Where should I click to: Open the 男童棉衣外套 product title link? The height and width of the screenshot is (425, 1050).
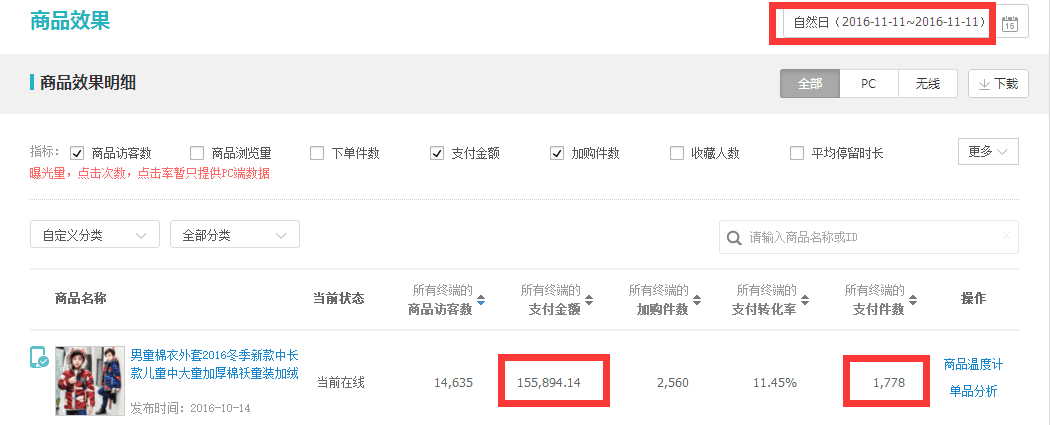tap(214, 363)
